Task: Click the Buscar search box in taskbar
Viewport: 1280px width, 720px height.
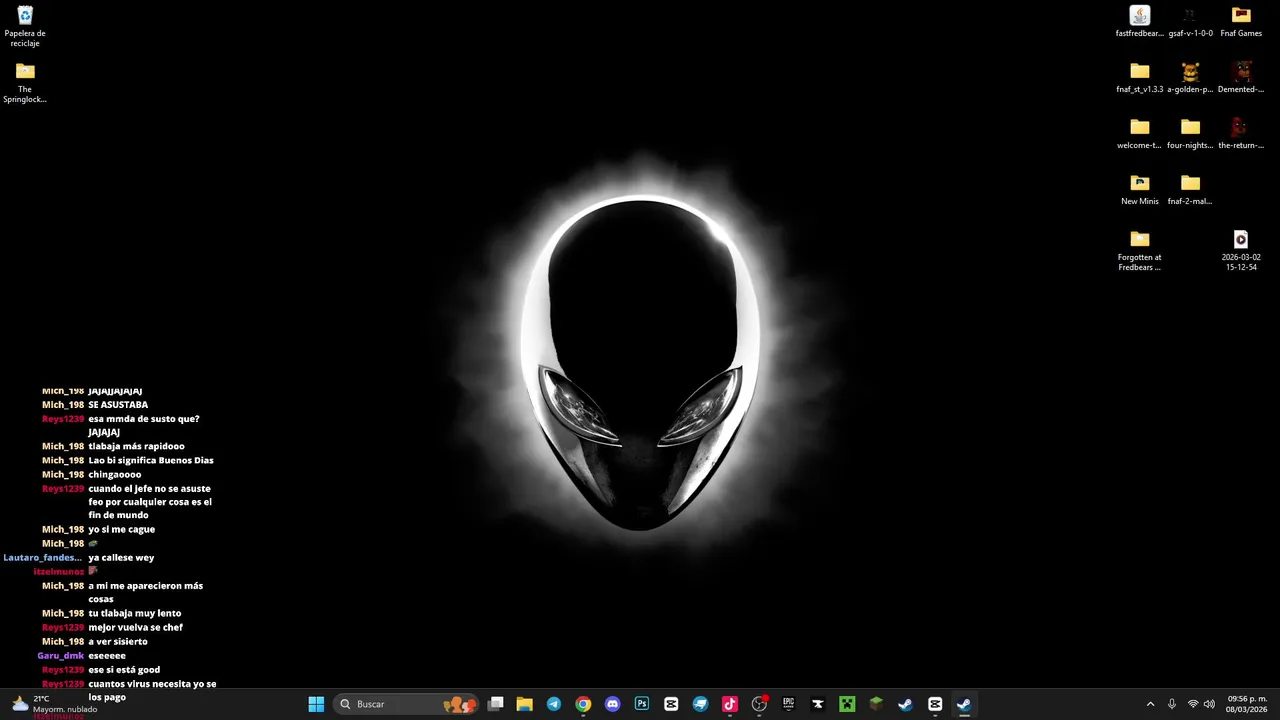Action: (405, 704)
